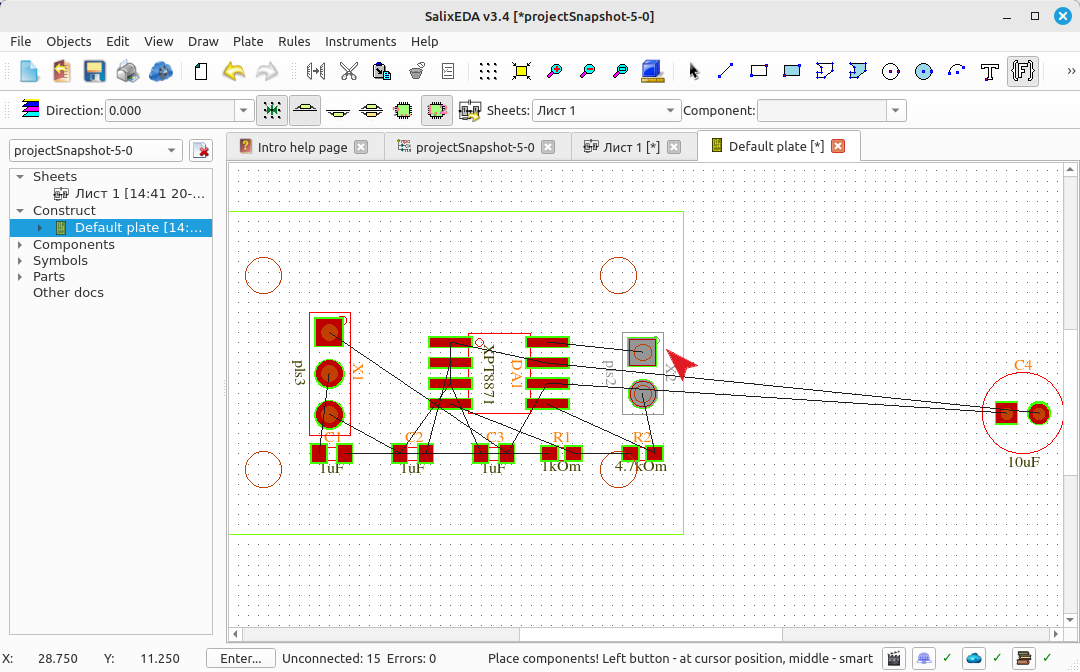
Task: Click the stacked books library status button
Action: (1024, 658)
